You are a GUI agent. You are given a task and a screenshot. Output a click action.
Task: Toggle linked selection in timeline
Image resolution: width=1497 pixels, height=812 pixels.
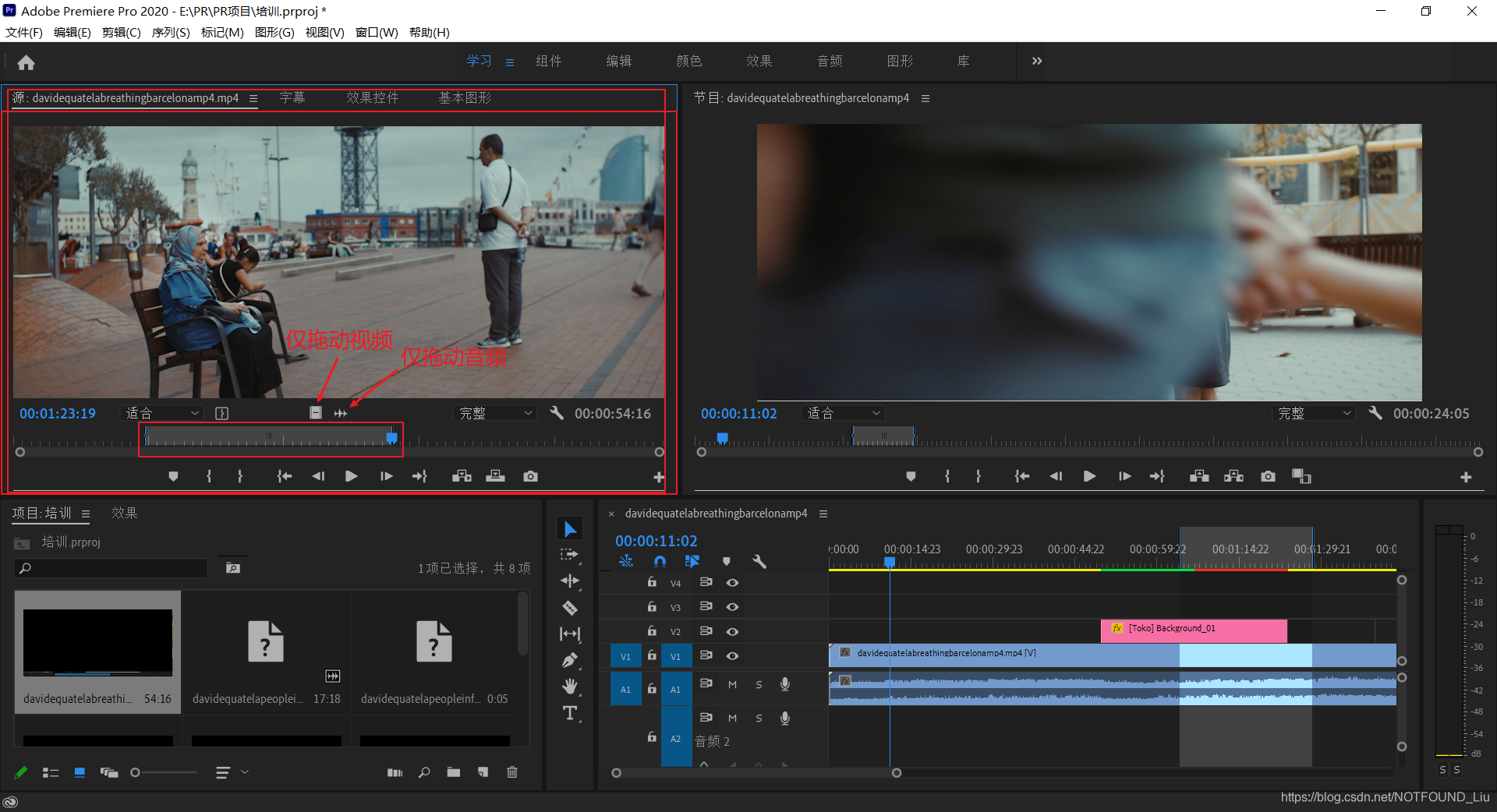(692, 561)
